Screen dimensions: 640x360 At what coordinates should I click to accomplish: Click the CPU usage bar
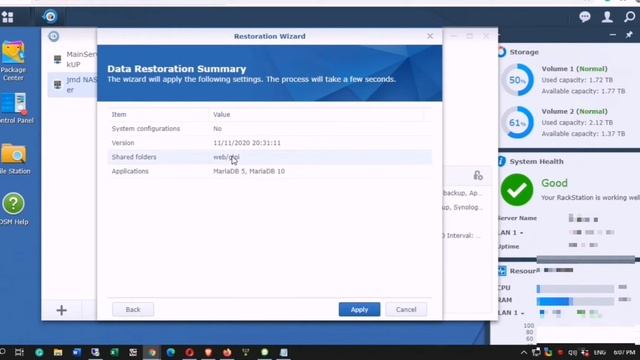575,289
